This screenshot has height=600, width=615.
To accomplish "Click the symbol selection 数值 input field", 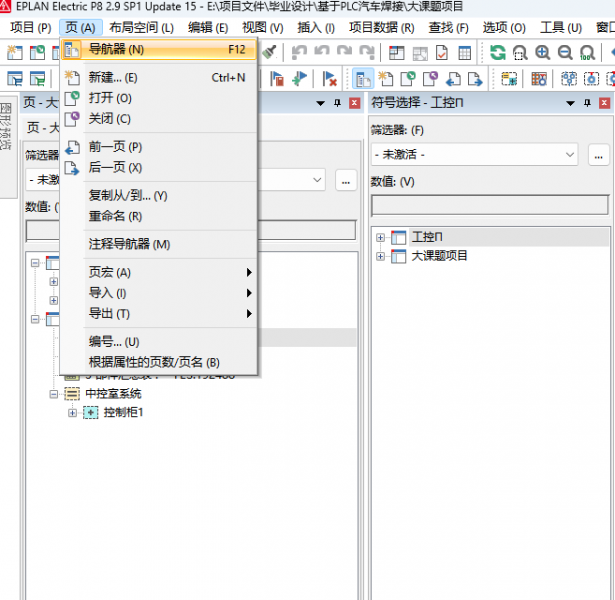I will coord(490,205).
